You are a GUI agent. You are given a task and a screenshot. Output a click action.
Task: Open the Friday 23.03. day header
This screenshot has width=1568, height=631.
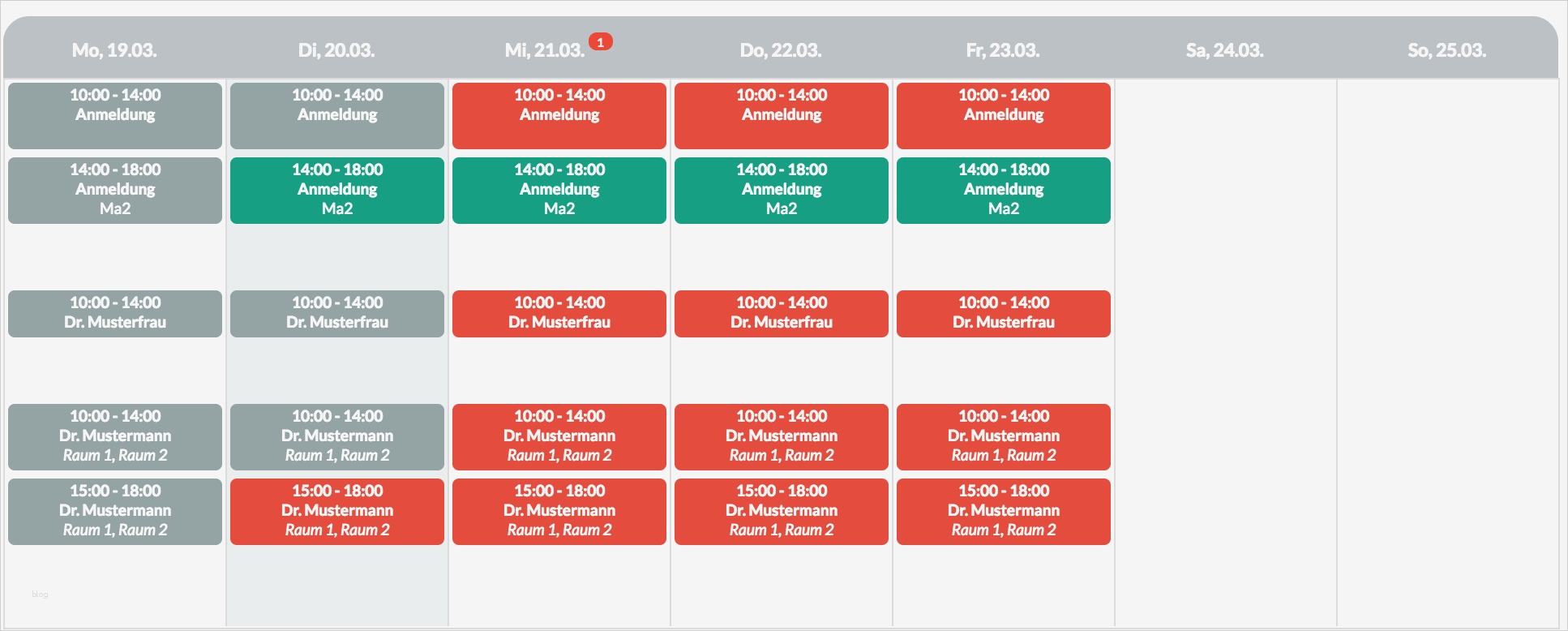1003,50
